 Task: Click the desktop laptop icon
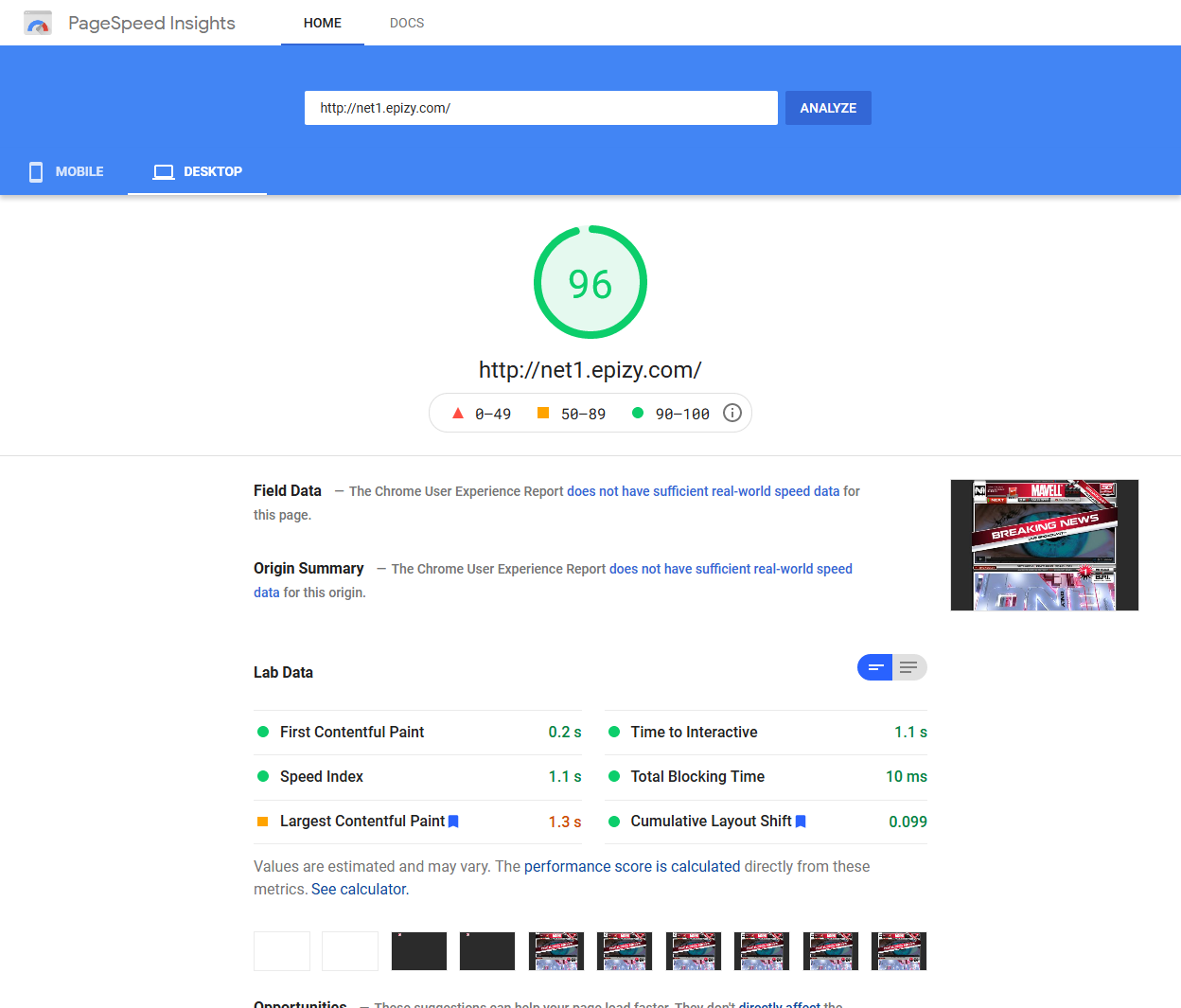point(164,171)
